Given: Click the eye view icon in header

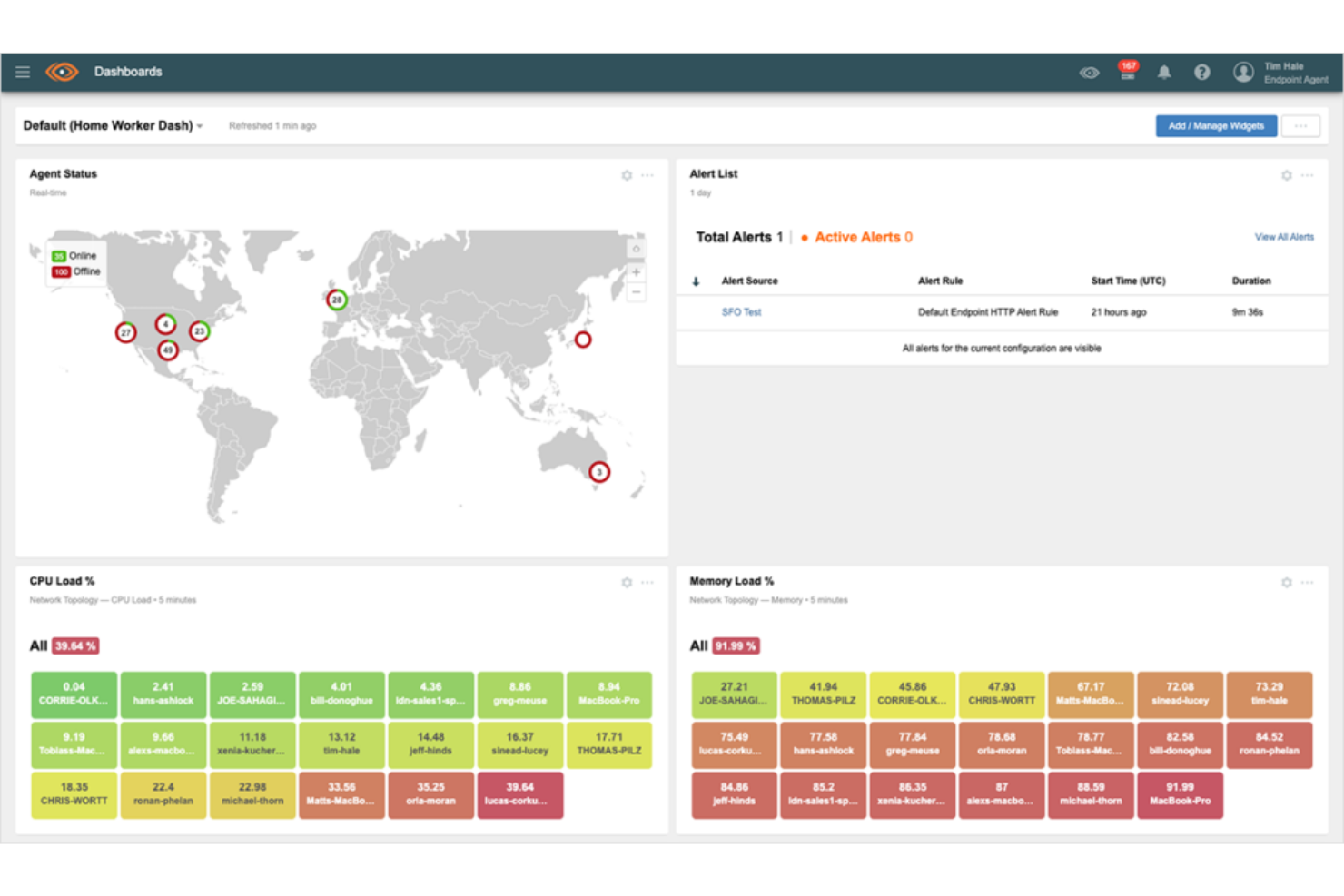Looking at the screenshot, I should pos(1089,73).
